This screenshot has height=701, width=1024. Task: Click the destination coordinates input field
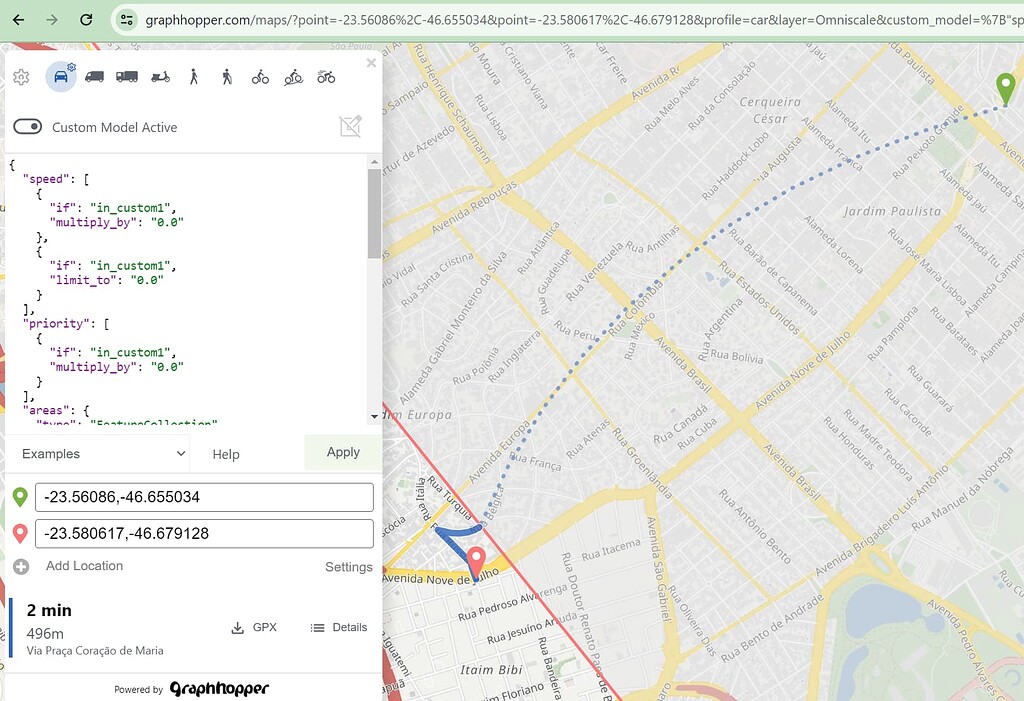pos(204,533)
